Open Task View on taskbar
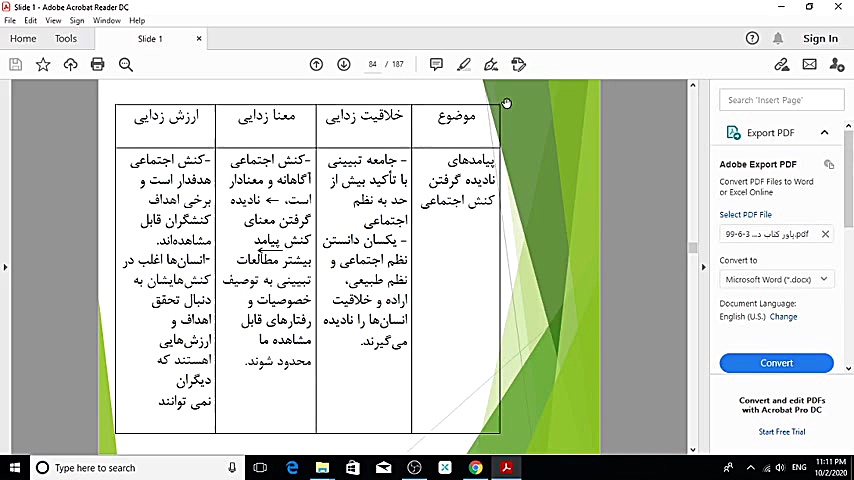The height and width of the screenshot is (480, 854). tap(260, 467)
